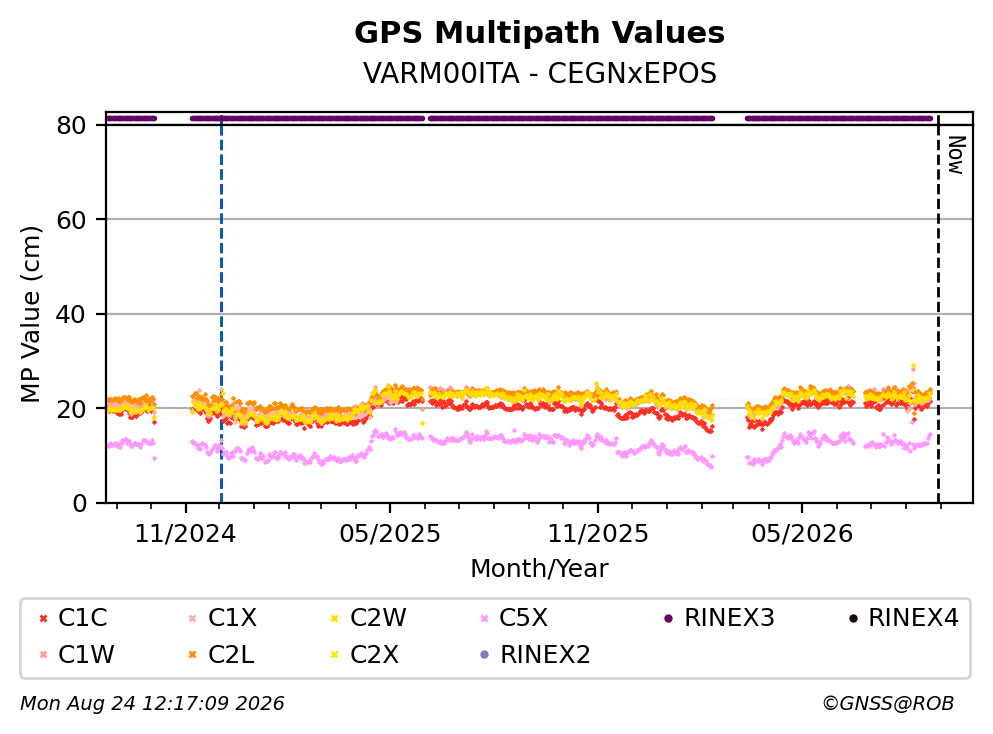Click the RINEX2 legend dot
The height and width of the screenshot is (734, 993).
(x=485, y=655)
